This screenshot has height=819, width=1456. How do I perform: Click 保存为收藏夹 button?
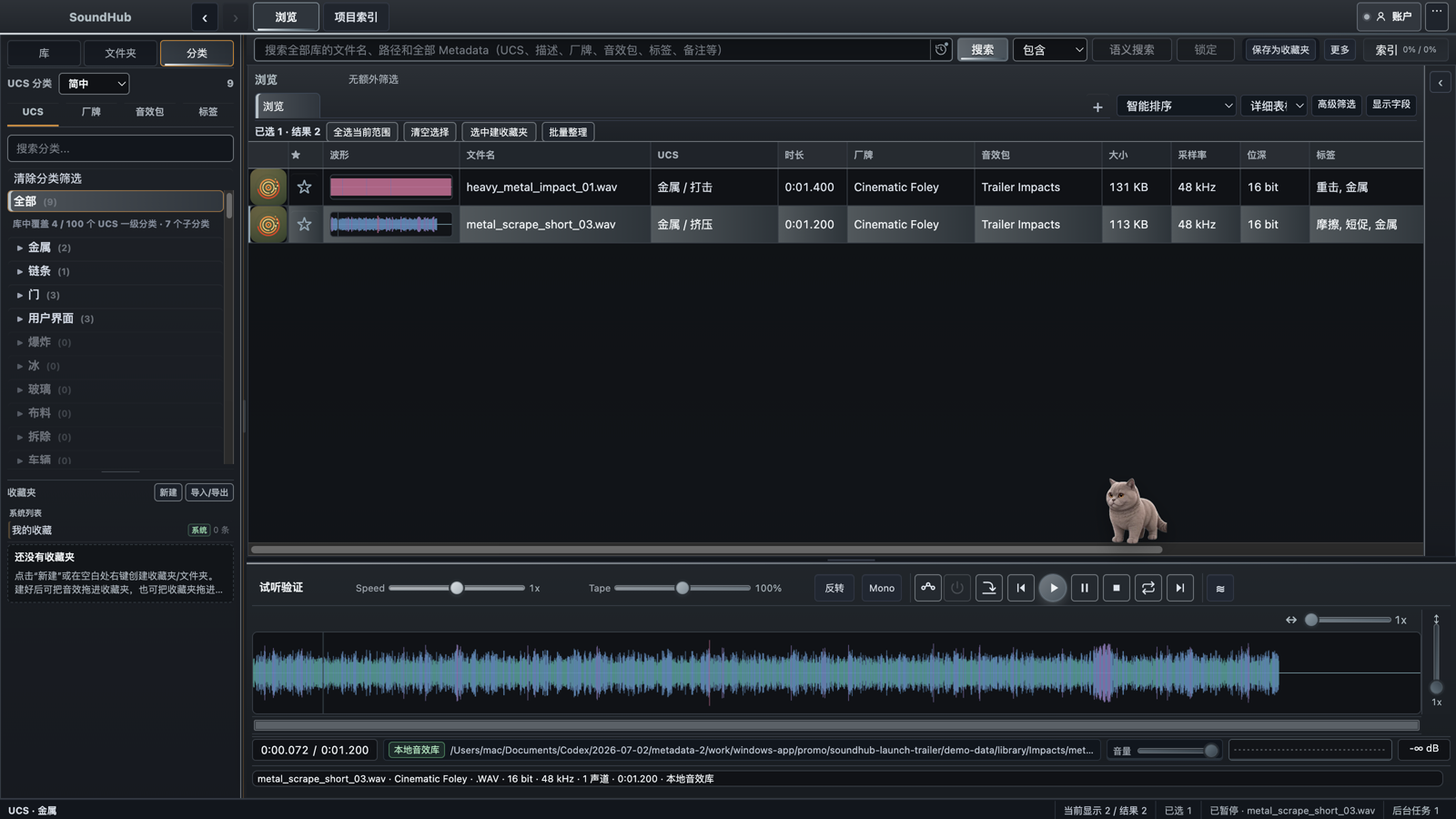tap(1280, 50)
